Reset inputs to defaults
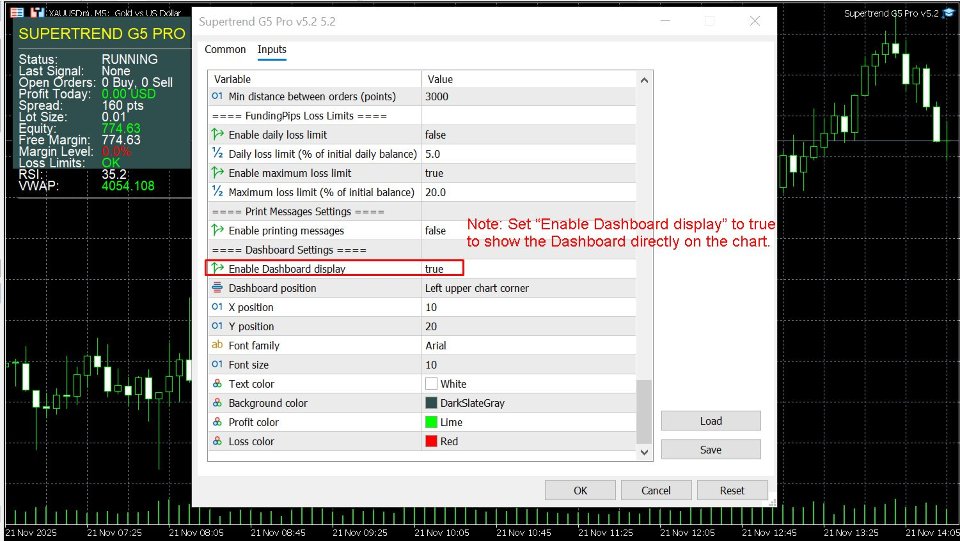Viewport: 960px width, 541px height. pyautogui.click(x=732, y=490)
